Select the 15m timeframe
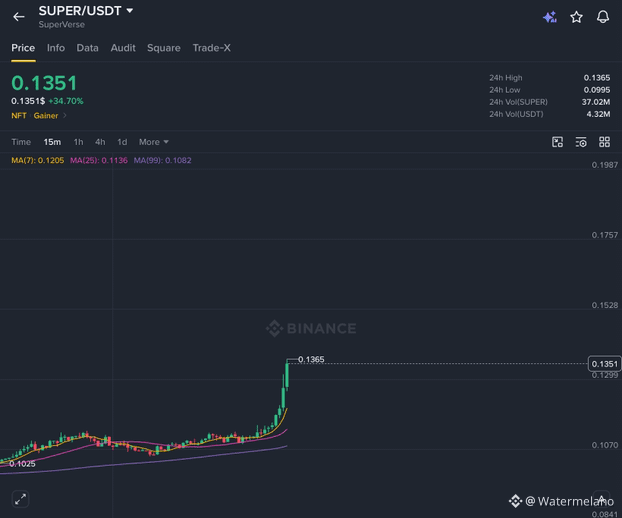This screenshot has width=622, height=518. pyautogui.click(x=52, y=142)
